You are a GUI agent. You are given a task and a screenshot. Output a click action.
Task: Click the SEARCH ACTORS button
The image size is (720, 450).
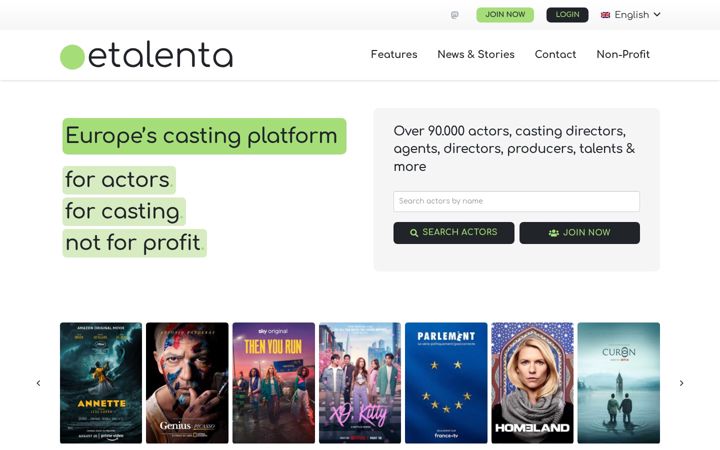[x=454, y=233]
